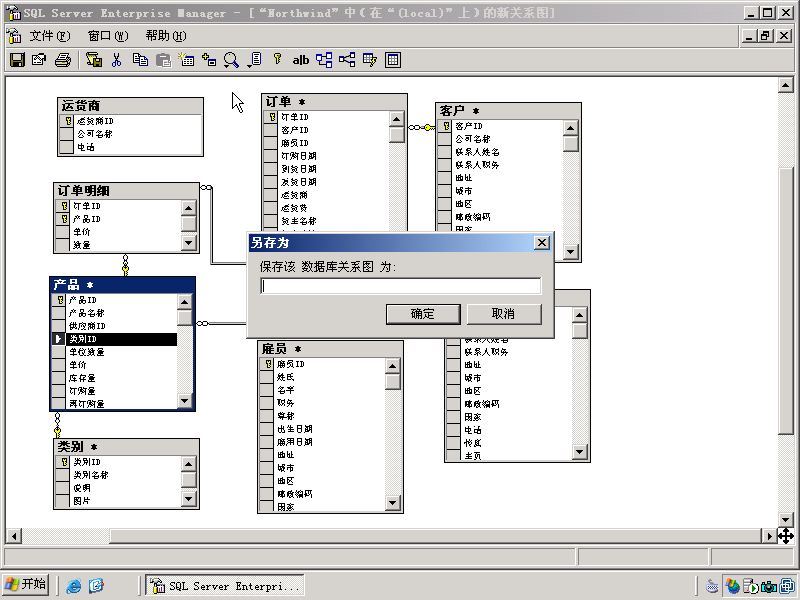Click the Save Change Script icon

pos(94,60)
